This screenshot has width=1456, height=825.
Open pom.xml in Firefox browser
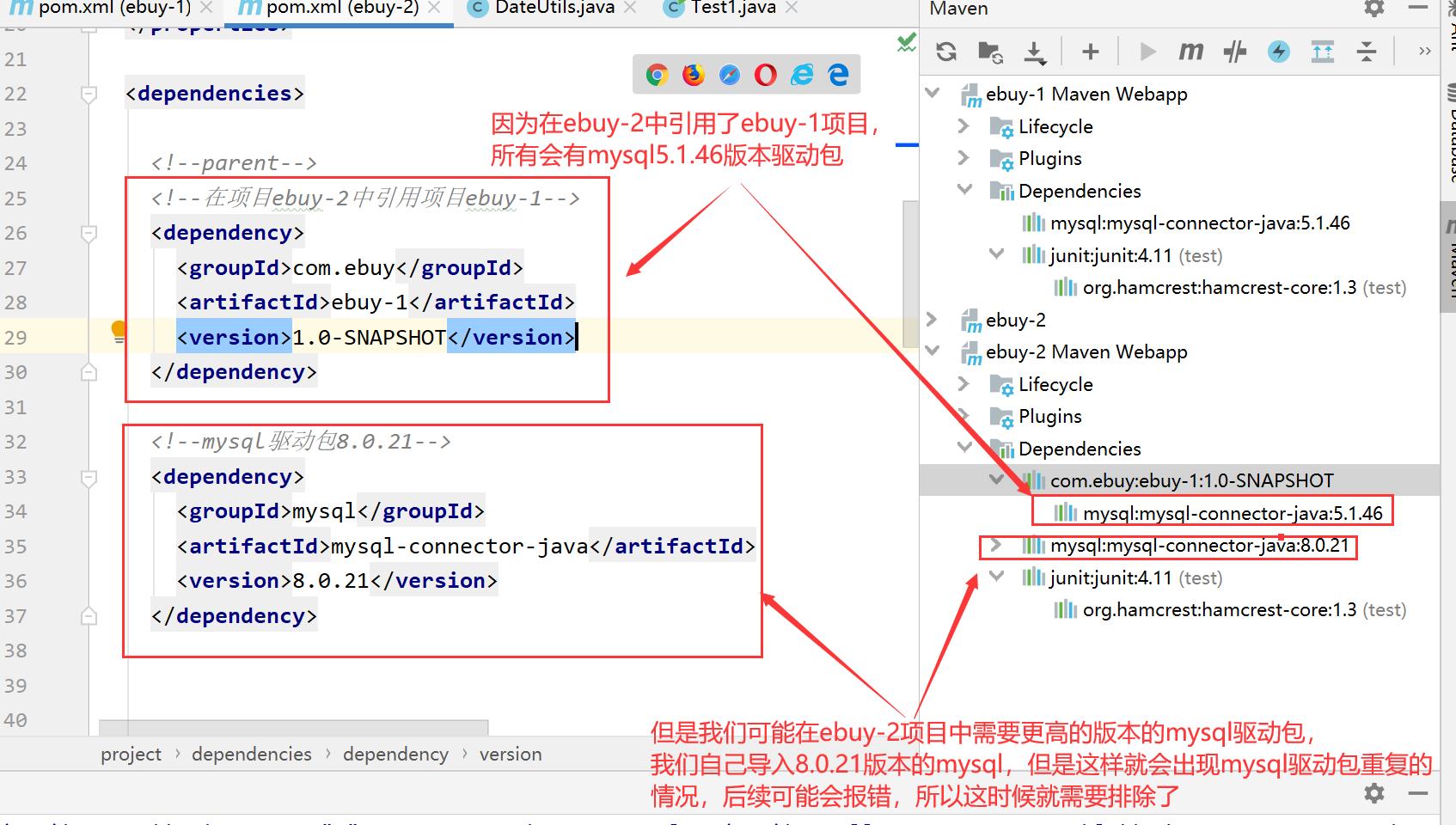click(694, 76)
